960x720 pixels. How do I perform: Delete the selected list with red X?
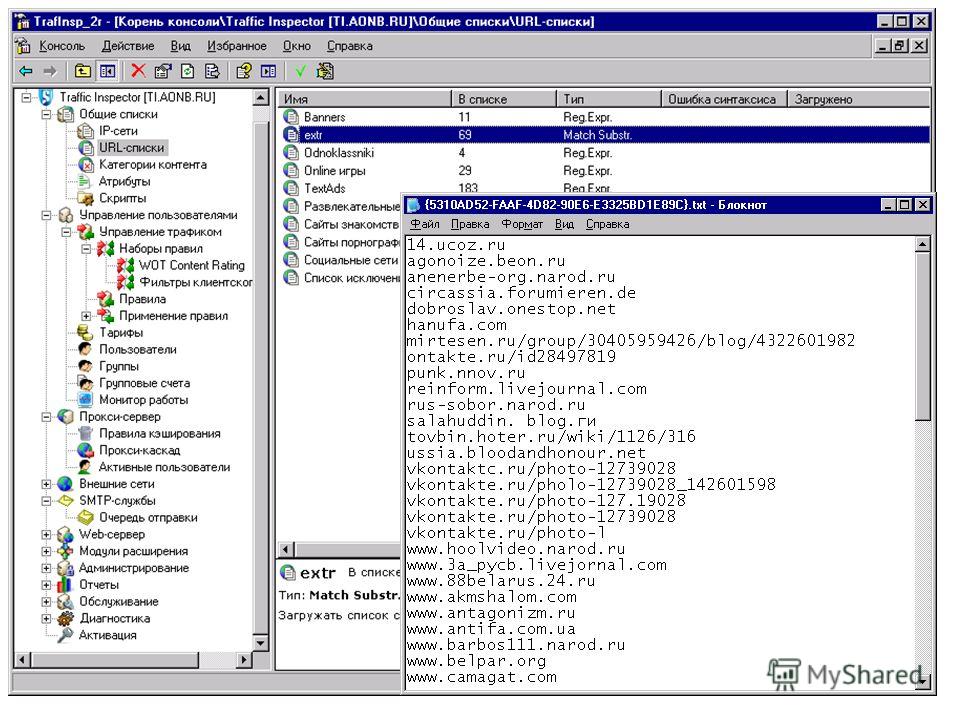[138, 72]
